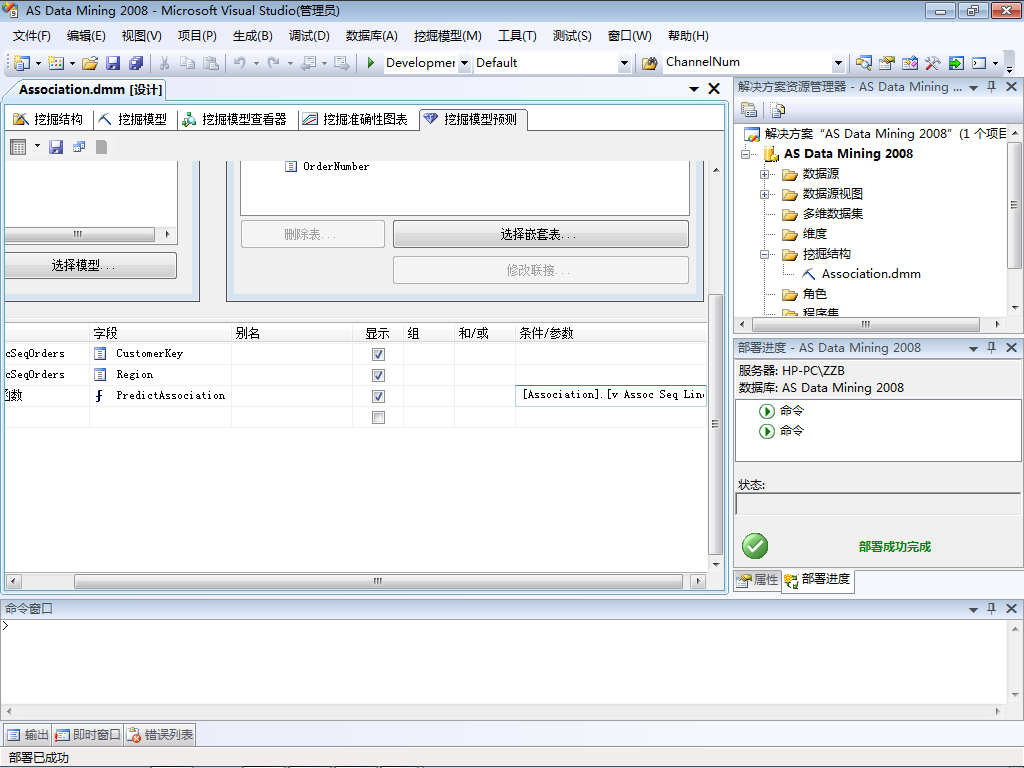The width and height of the screenshot is (1024, 768).
Task: Click the Object Browser toolbar icon
Action: 910,63
